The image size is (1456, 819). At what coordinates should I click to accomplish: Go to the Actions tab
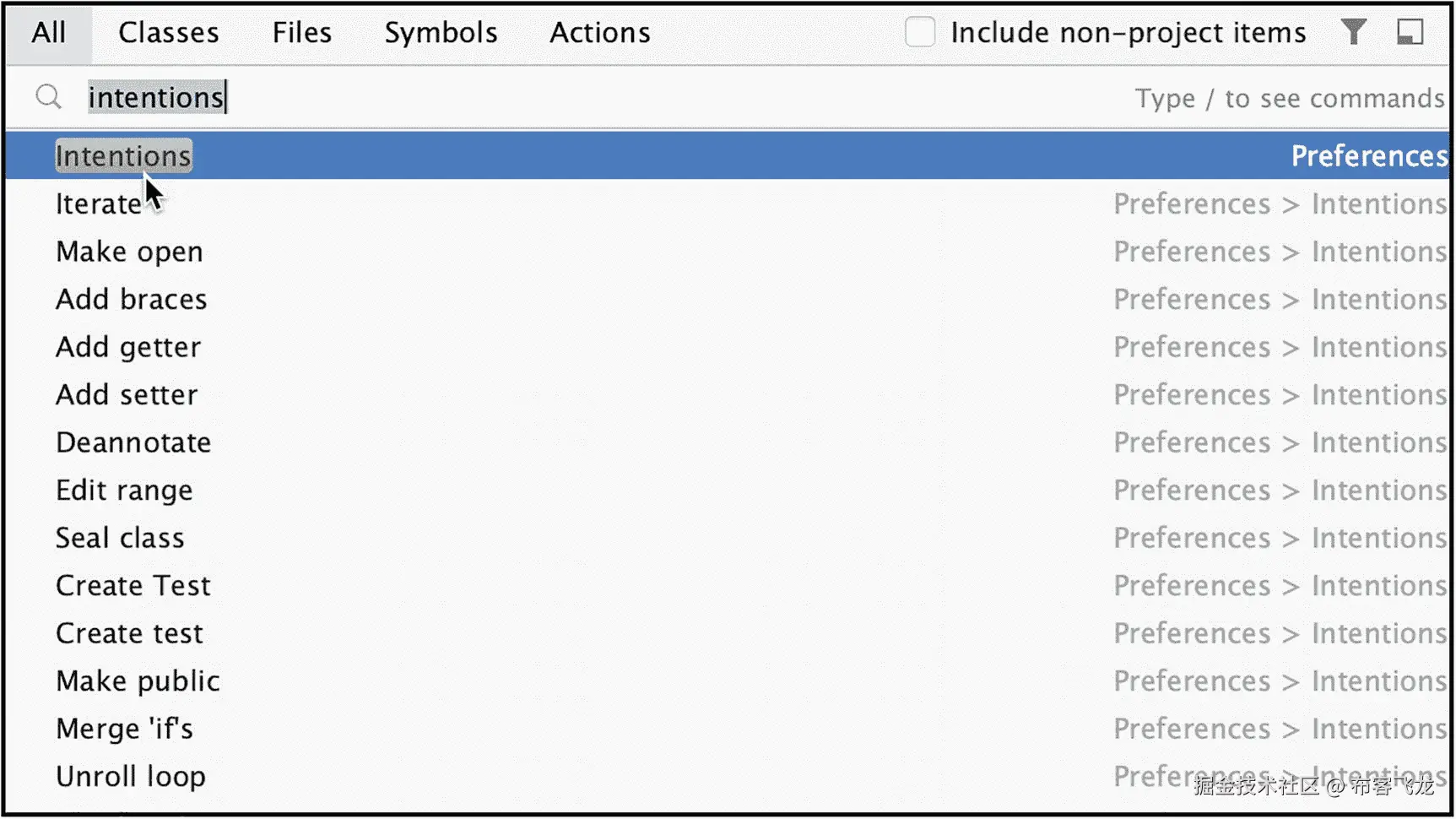point(600,33)
